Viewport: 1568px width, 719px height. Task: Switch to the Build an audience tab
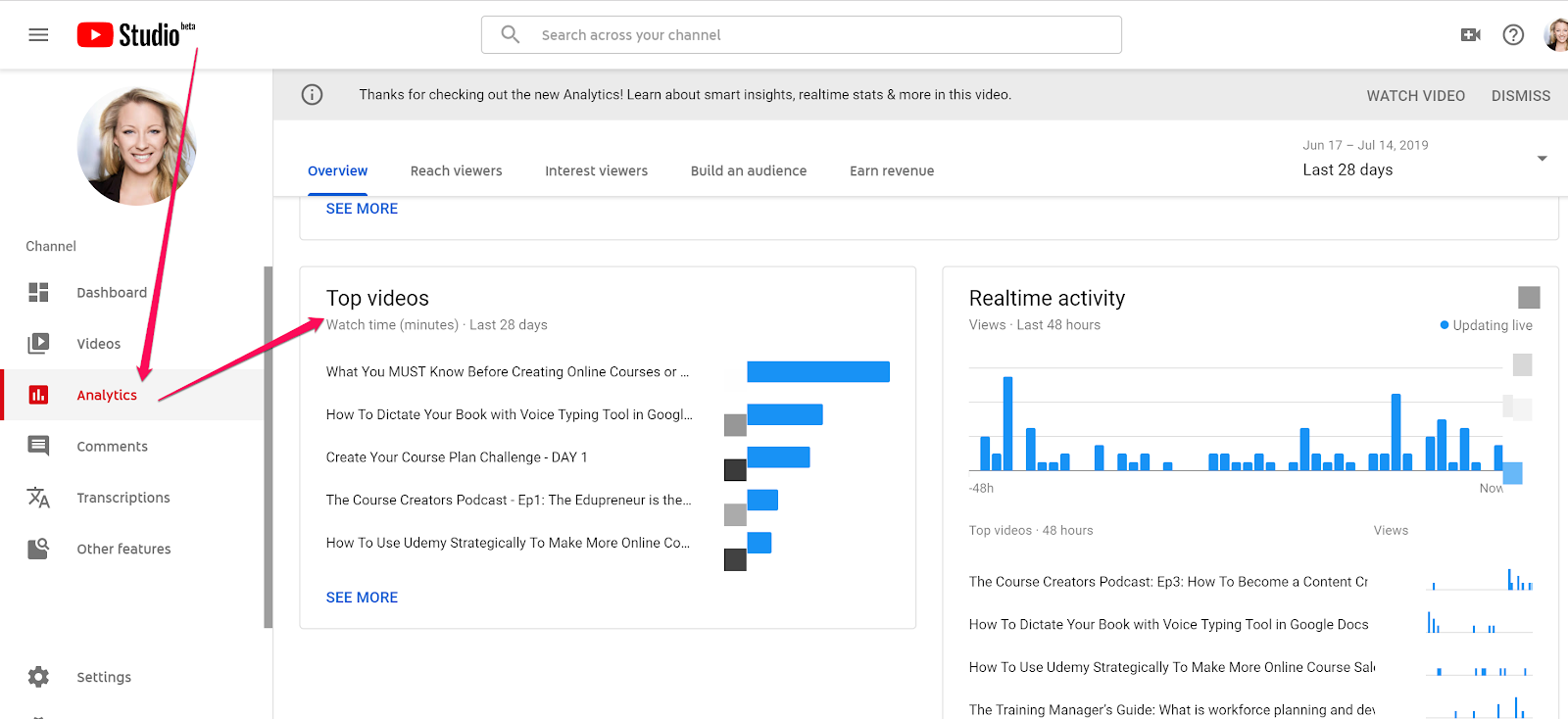point(749,170)
